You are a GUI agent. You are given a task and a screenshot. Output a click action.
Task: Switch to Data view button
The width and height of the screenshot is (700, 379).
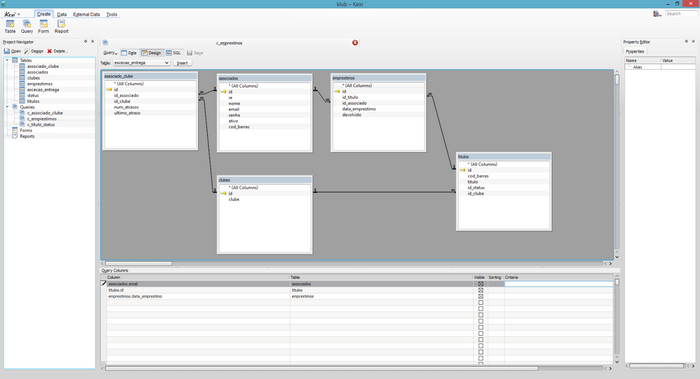[129, 53]
